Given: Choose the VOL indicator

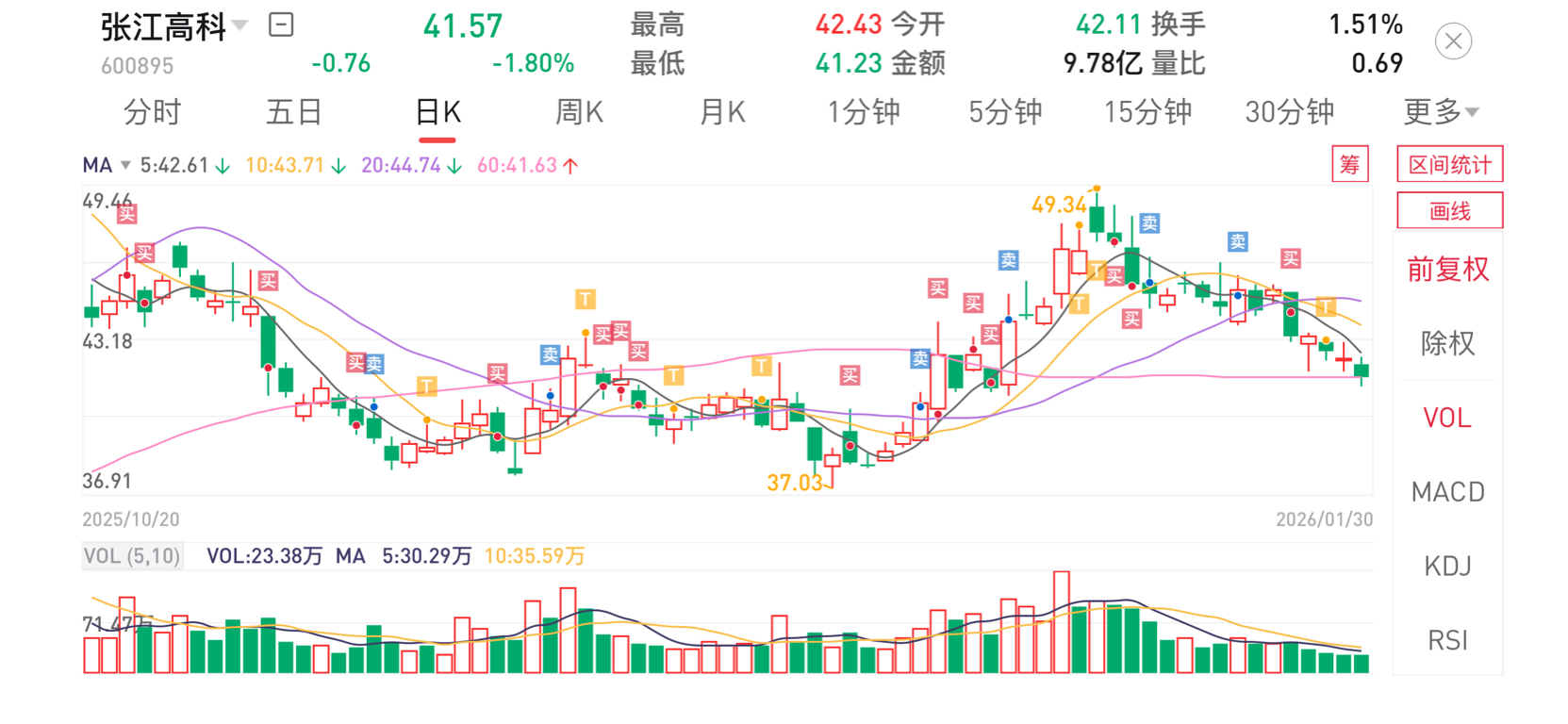Looking at the screenshot, I should (1447, 418).
